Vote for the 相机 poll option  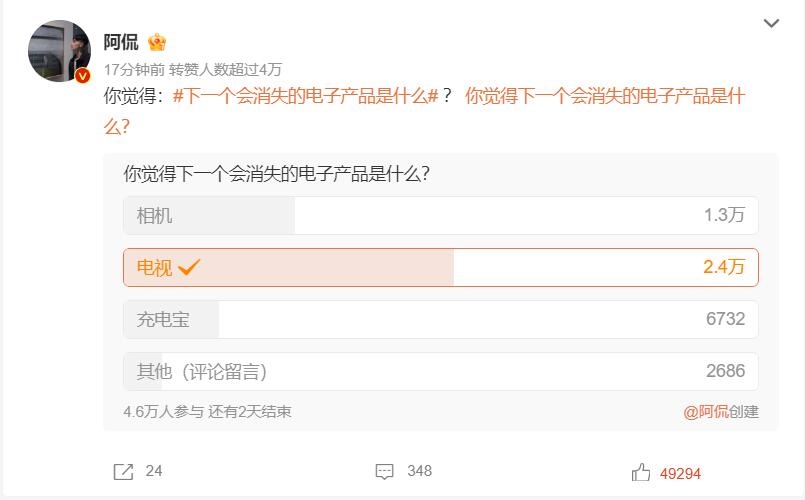tap(440, 215)
